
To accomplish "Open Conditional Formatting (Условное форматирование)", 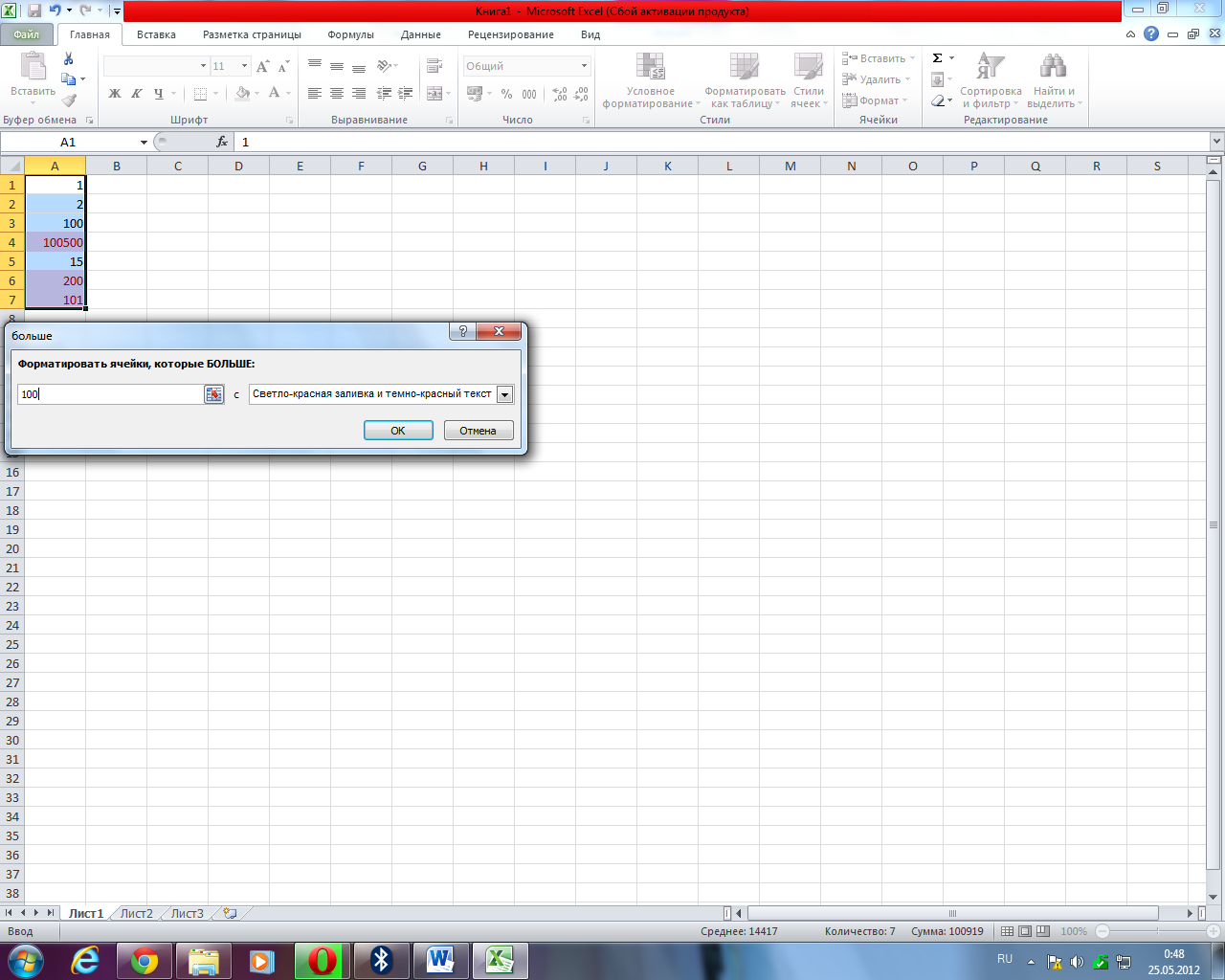I will [x=651, y=80].
